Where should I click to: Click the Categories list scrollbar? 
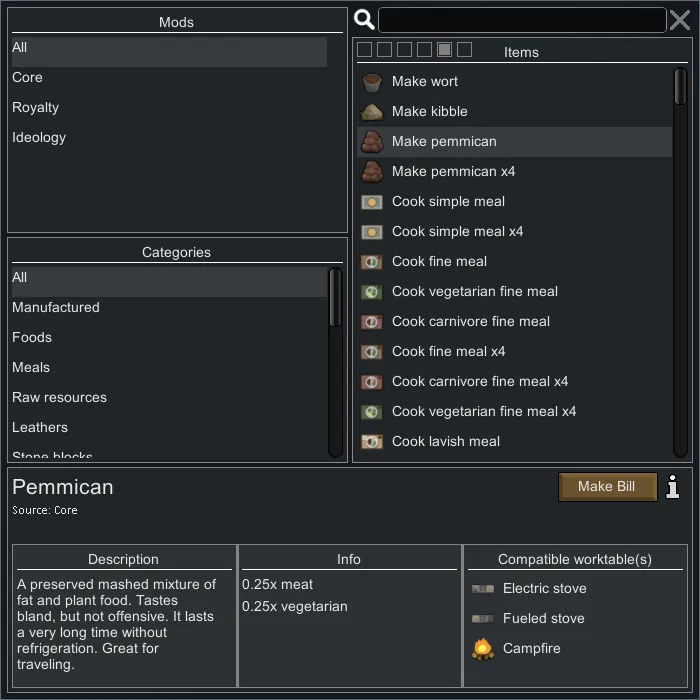pyautogui.click(x=336, y=300)
